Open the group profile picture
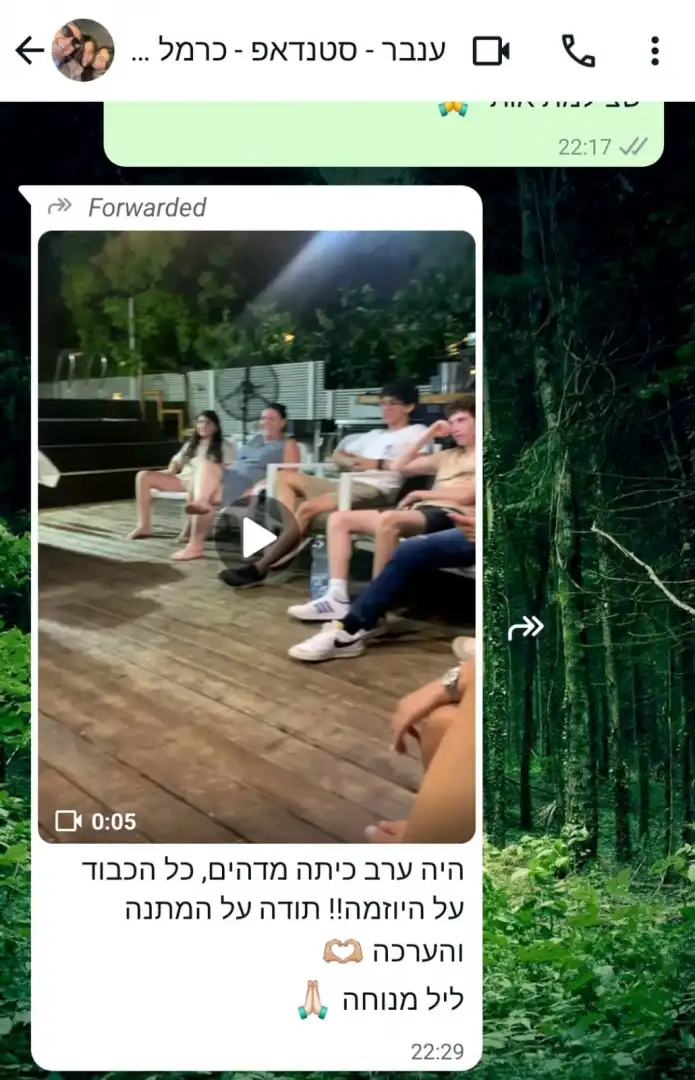 [x=83, y=50]
